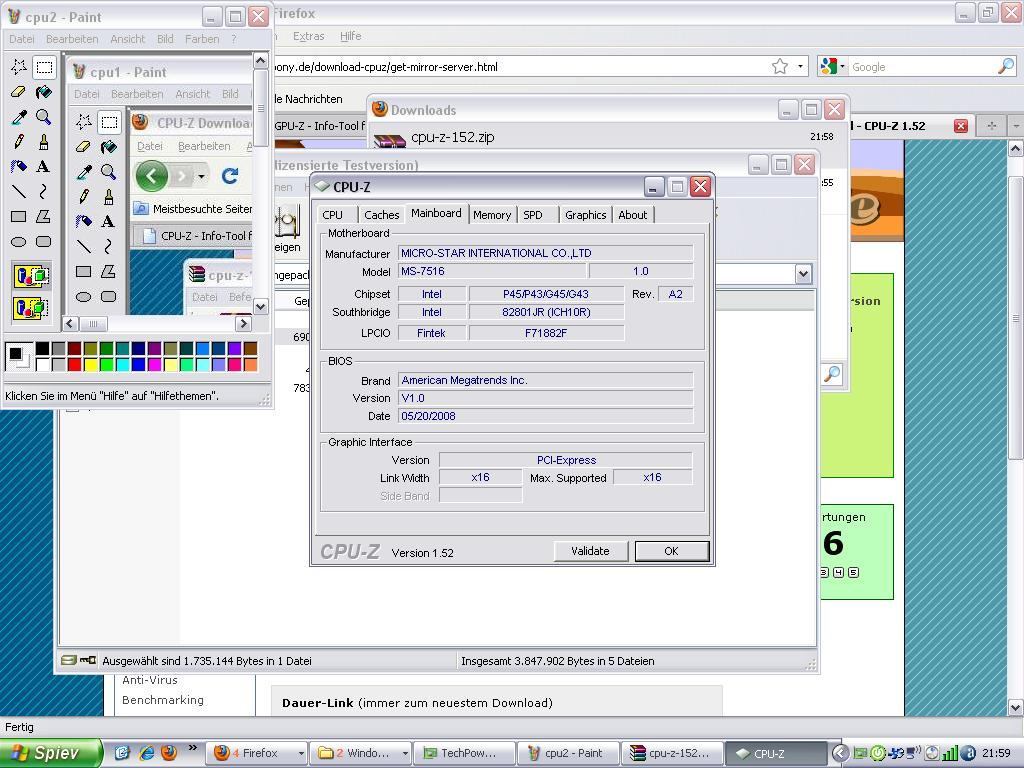Image resolution: width=1024 pixels, height=768 pixels.
Task: Select the Curve tool in cpu2 Paint
Action: click(44, 191)
